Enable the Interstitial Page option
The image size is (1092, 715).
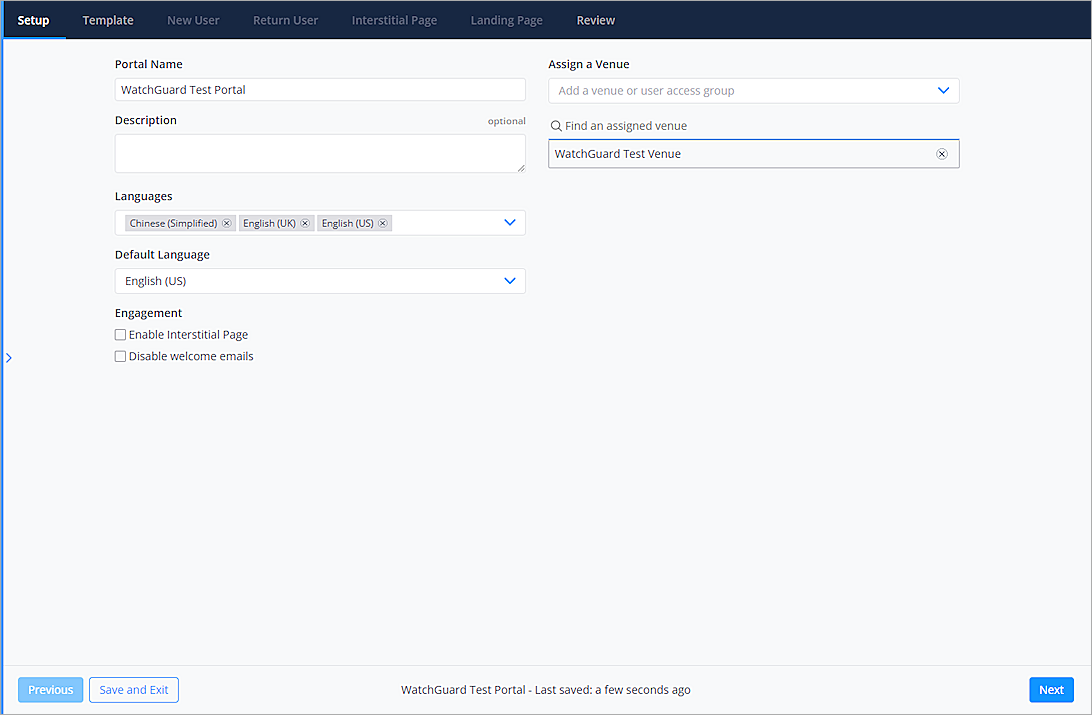(120, 334)
